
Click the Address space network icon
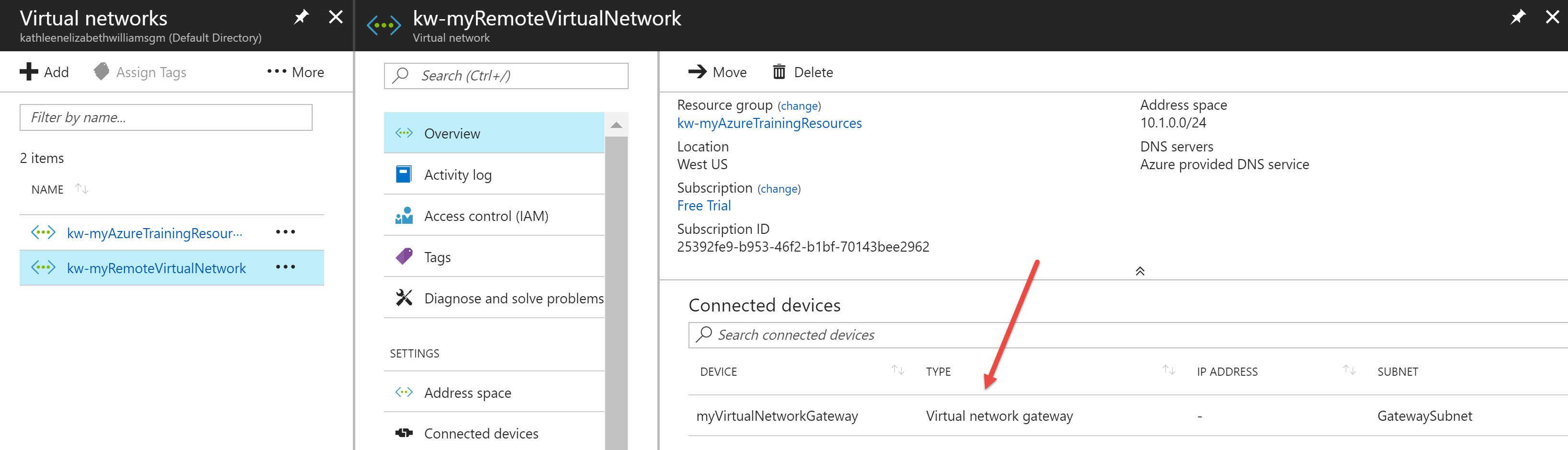click(404, 392)
